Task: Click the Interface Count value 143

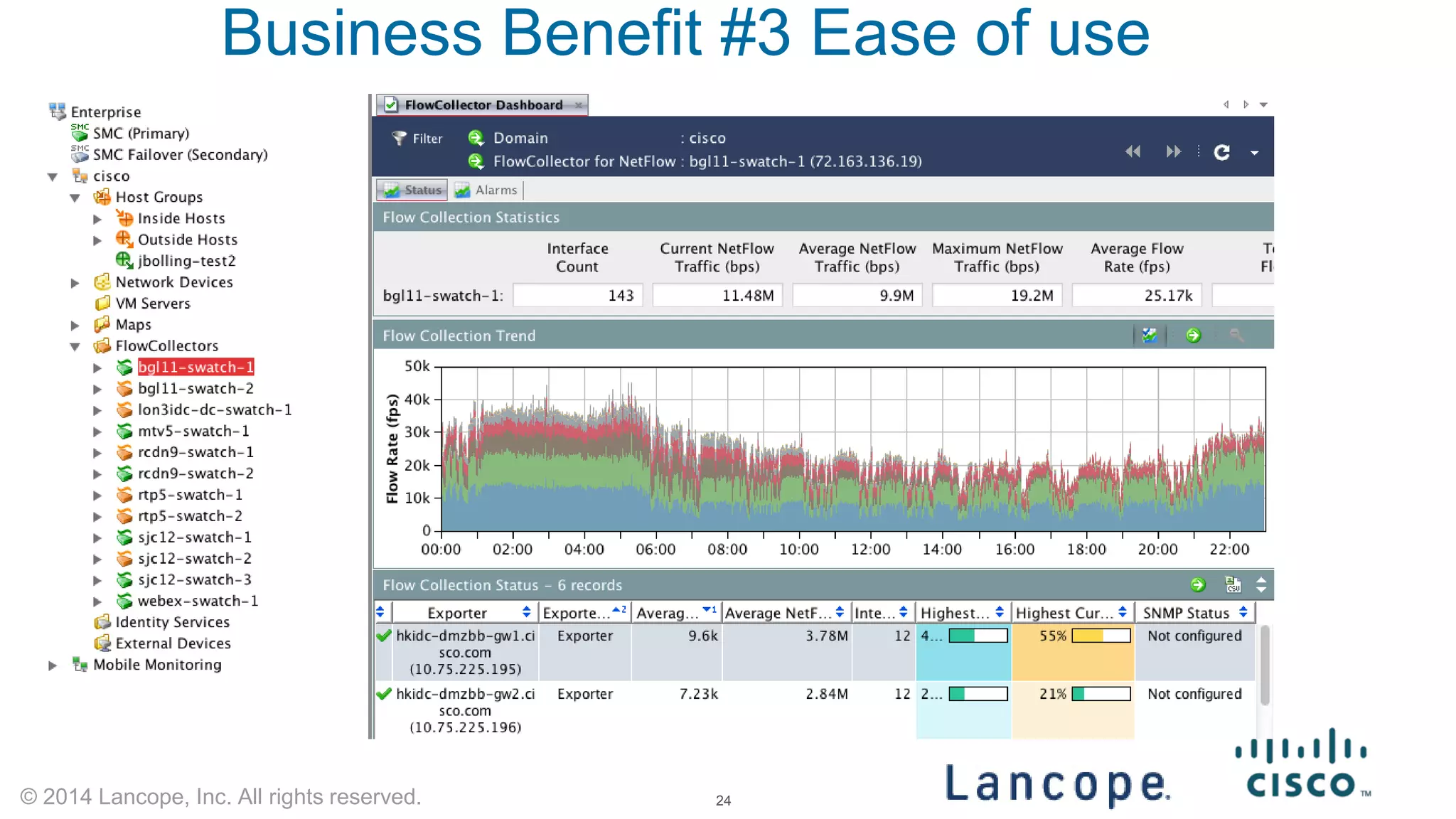Action: point(577,295)
